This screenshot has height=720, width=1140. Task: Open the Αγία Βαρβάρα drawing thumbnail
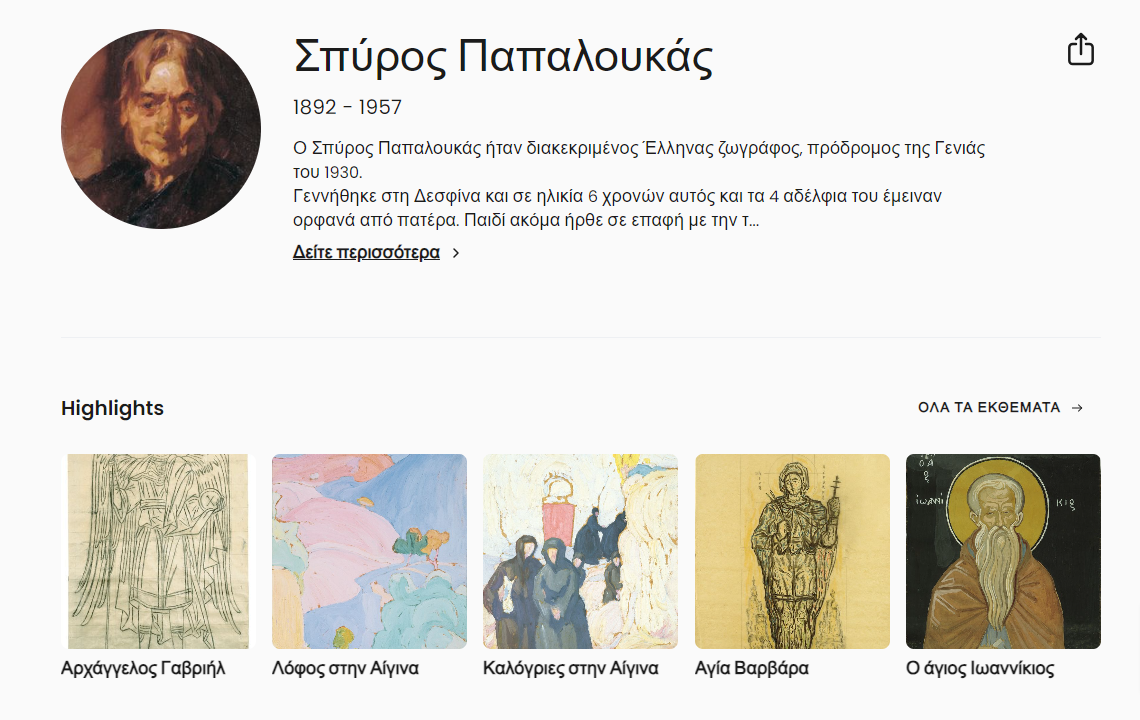click(792, 551)
